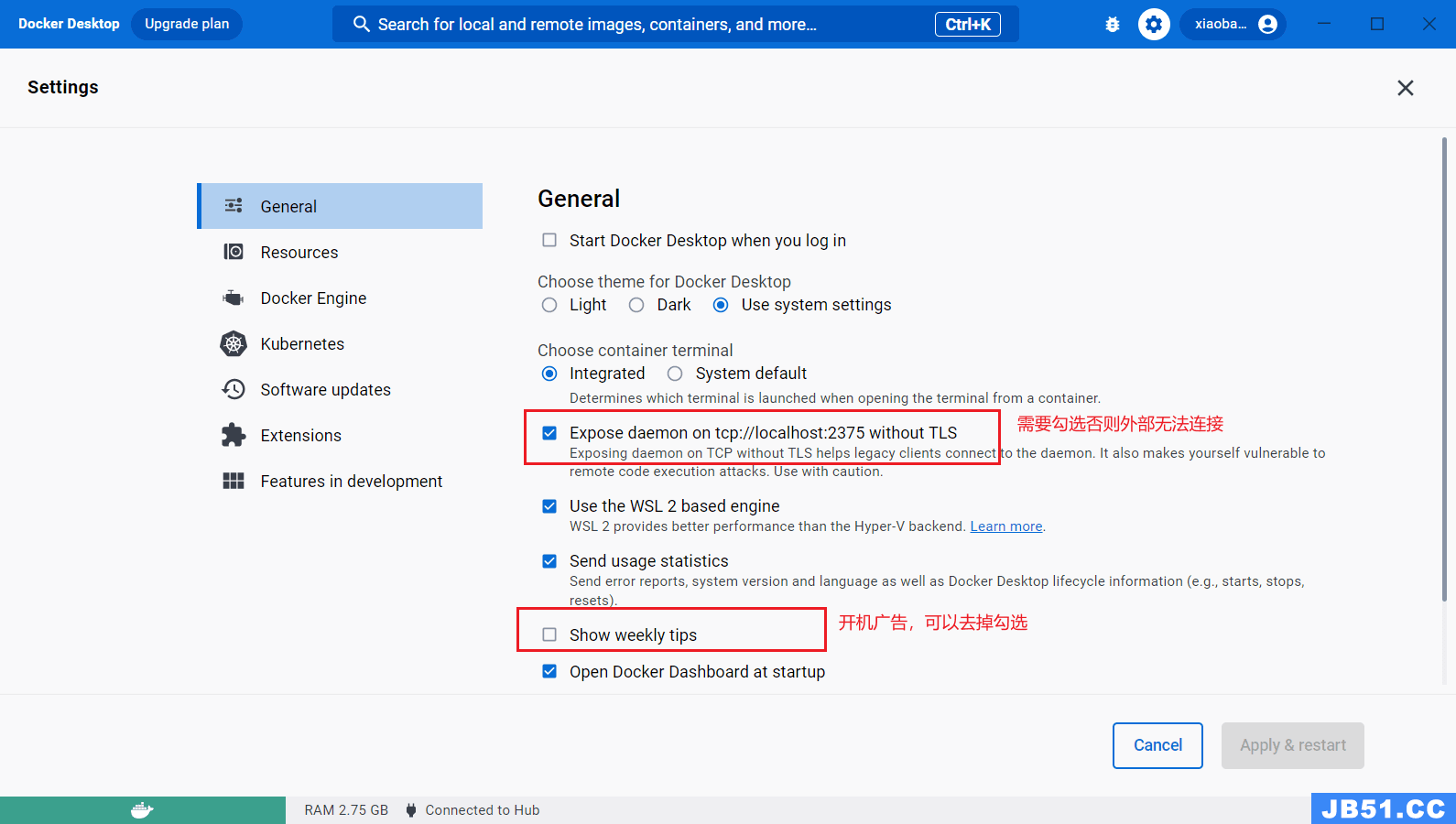The image size is (1456, 824).
Task: Click the Docker Desktop title text
Action: (x=69, y=24)
